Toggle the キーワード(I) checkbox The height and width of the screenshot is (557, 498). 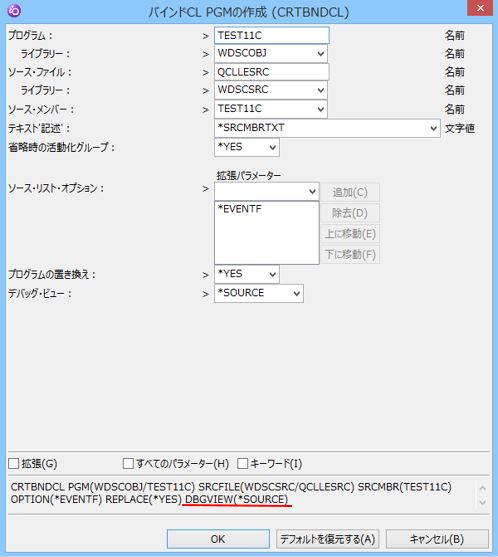click(242, 463)
